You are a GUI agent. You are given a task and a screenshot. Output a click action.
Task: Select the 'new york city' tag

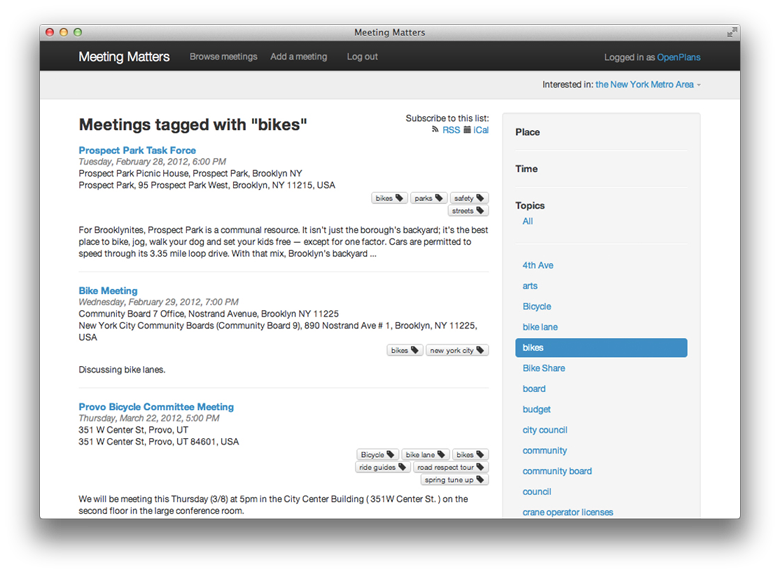pos(457,350)
